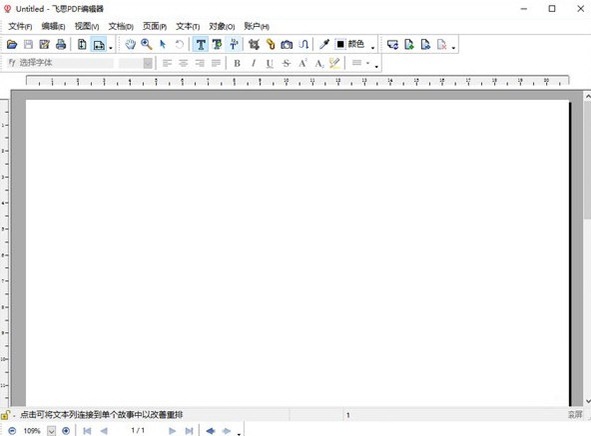Click the insert page icon with green plus
Image resolution: width=591 pixels, height=436 pixels.
click(409, 44)
